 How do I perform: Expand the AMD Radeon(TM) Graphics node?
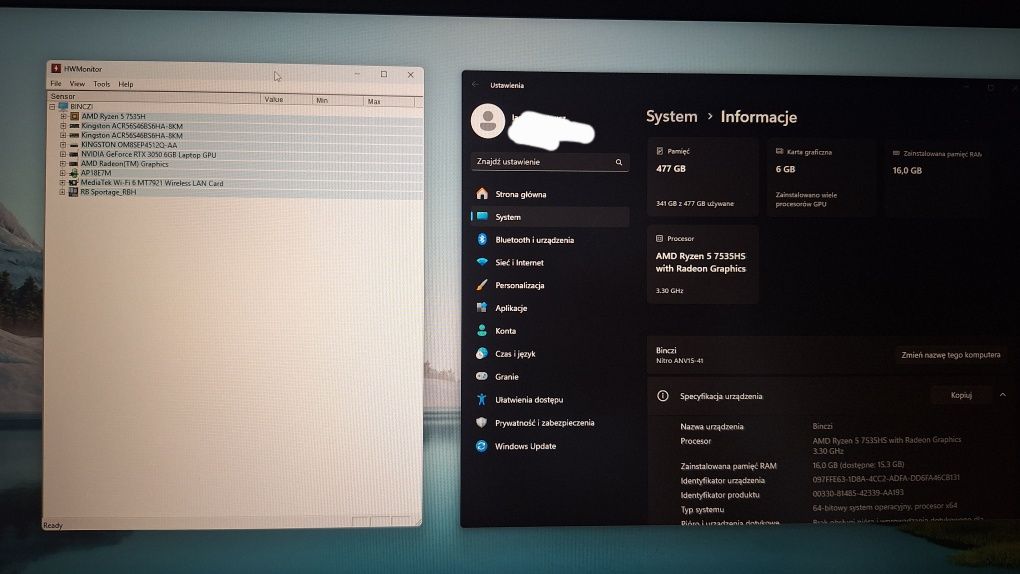click(63, 163)
